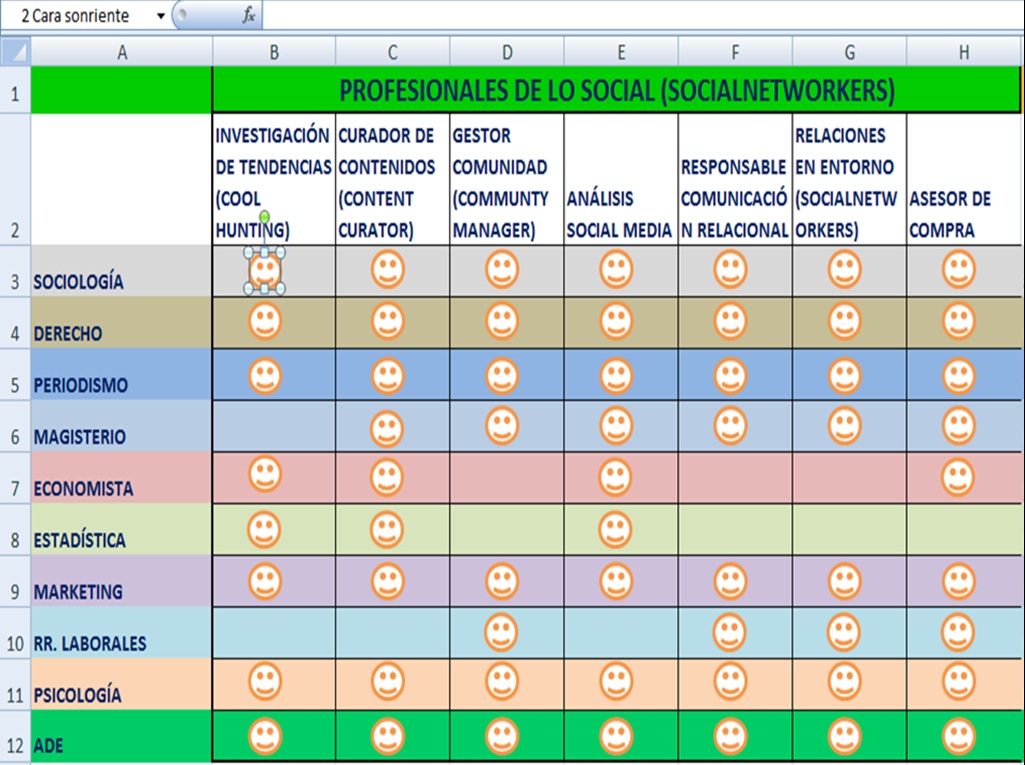Image resolution: width=1025 pixels, height=765 pixels.
Task: Select row 1 header
Action: point(15,90)
